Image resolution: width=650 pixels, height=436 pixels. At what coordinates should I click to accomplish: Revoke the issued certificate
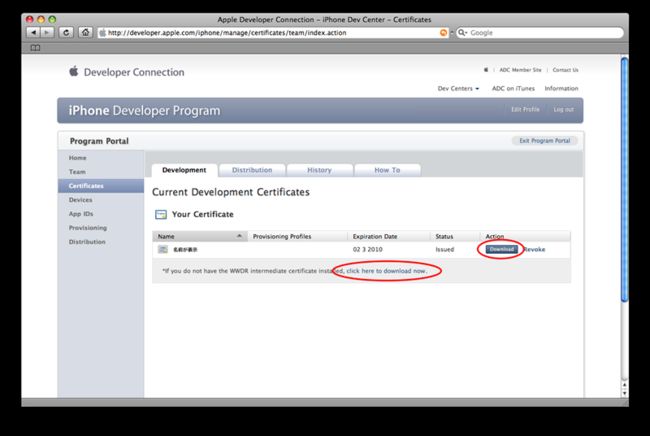tap(535, 249)
